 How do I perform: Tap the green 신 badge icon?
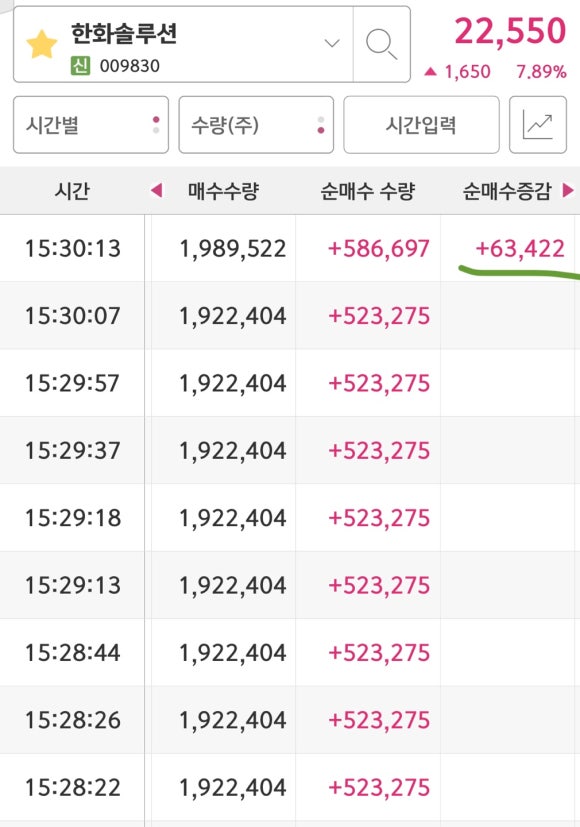pyautogui.click(x=80, y=66)
